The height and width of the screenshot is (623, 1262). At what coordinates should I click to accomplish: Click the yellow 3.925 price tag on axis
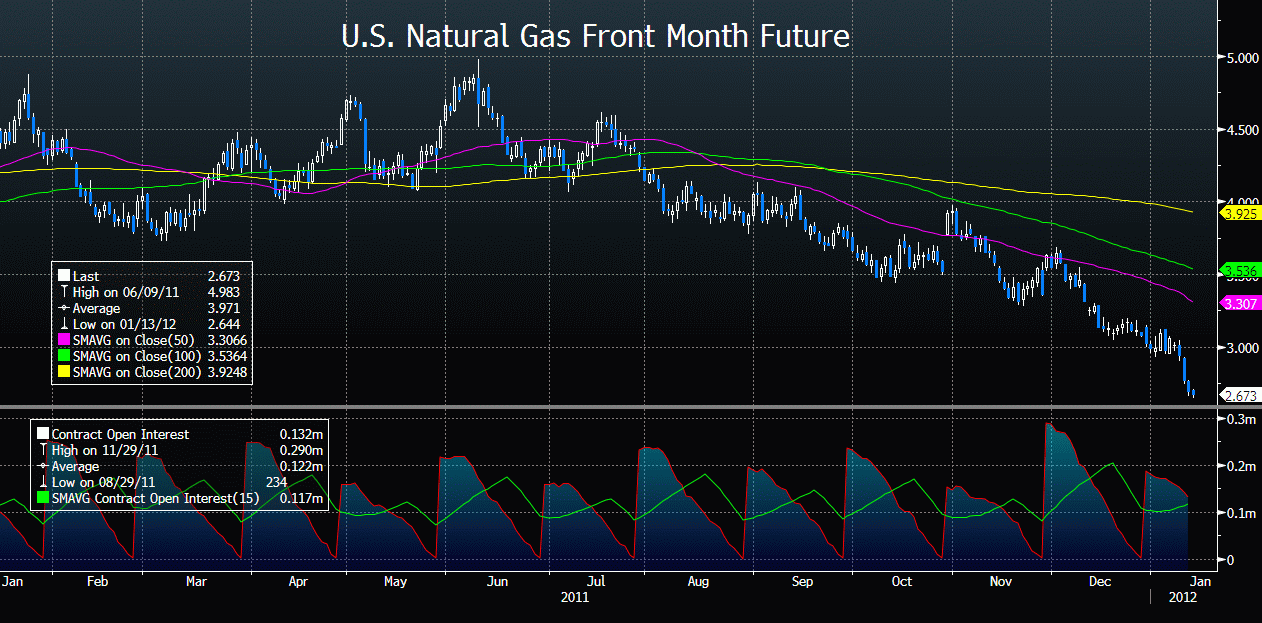pos(1239,213)
